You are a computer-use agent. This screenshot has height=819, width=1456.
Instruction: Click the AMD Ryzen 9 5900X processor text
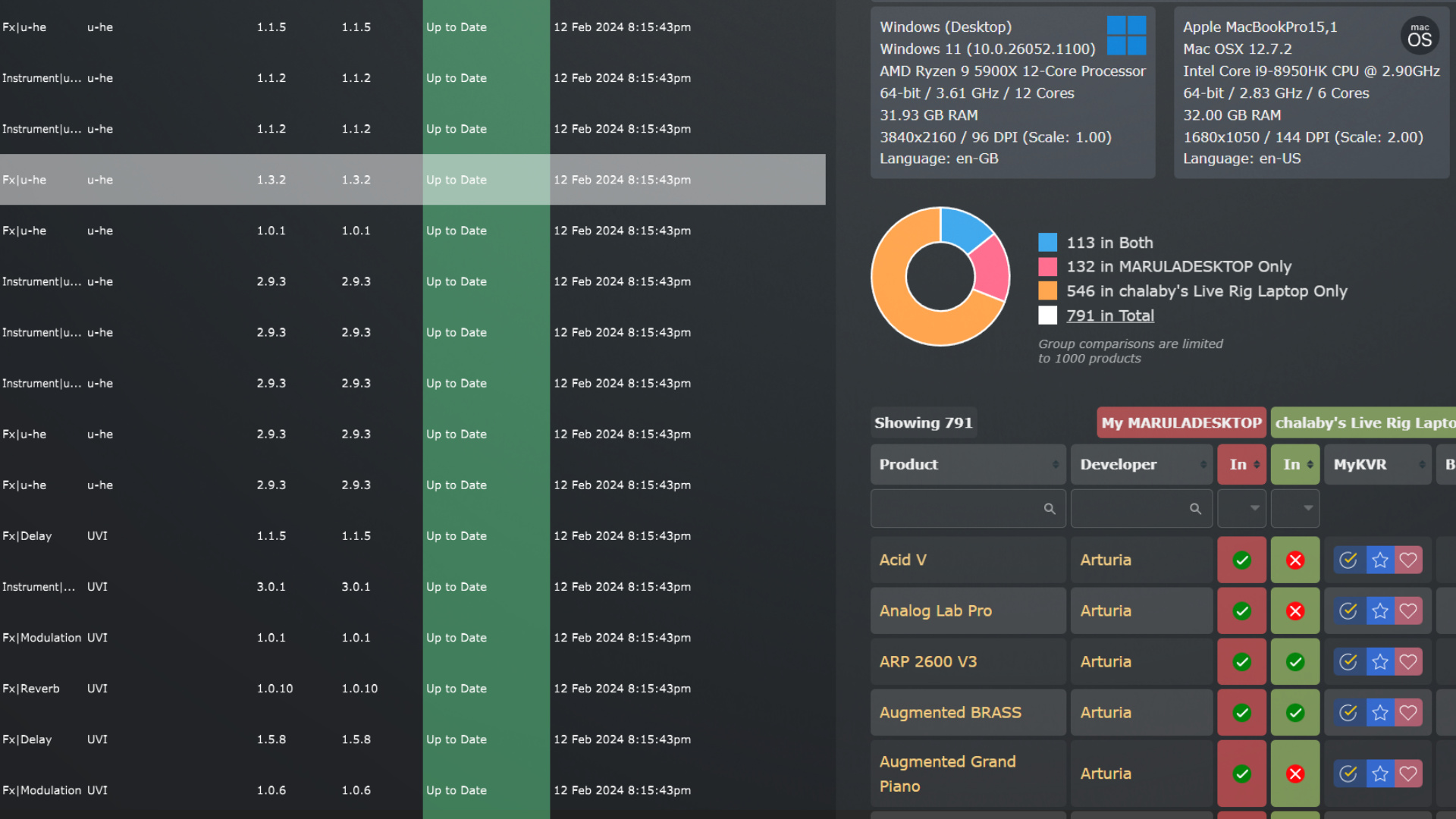(1012, 71)
